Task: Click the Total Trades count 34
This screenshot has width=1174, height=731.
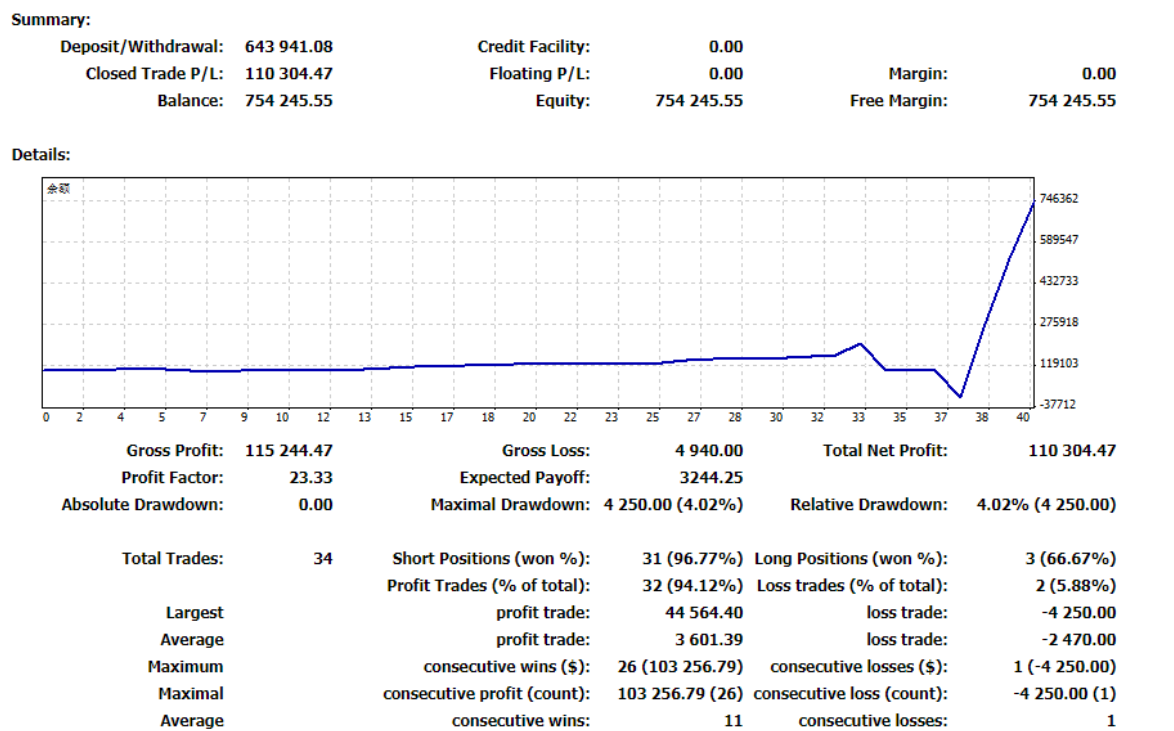Action: [x=322, y=559]
